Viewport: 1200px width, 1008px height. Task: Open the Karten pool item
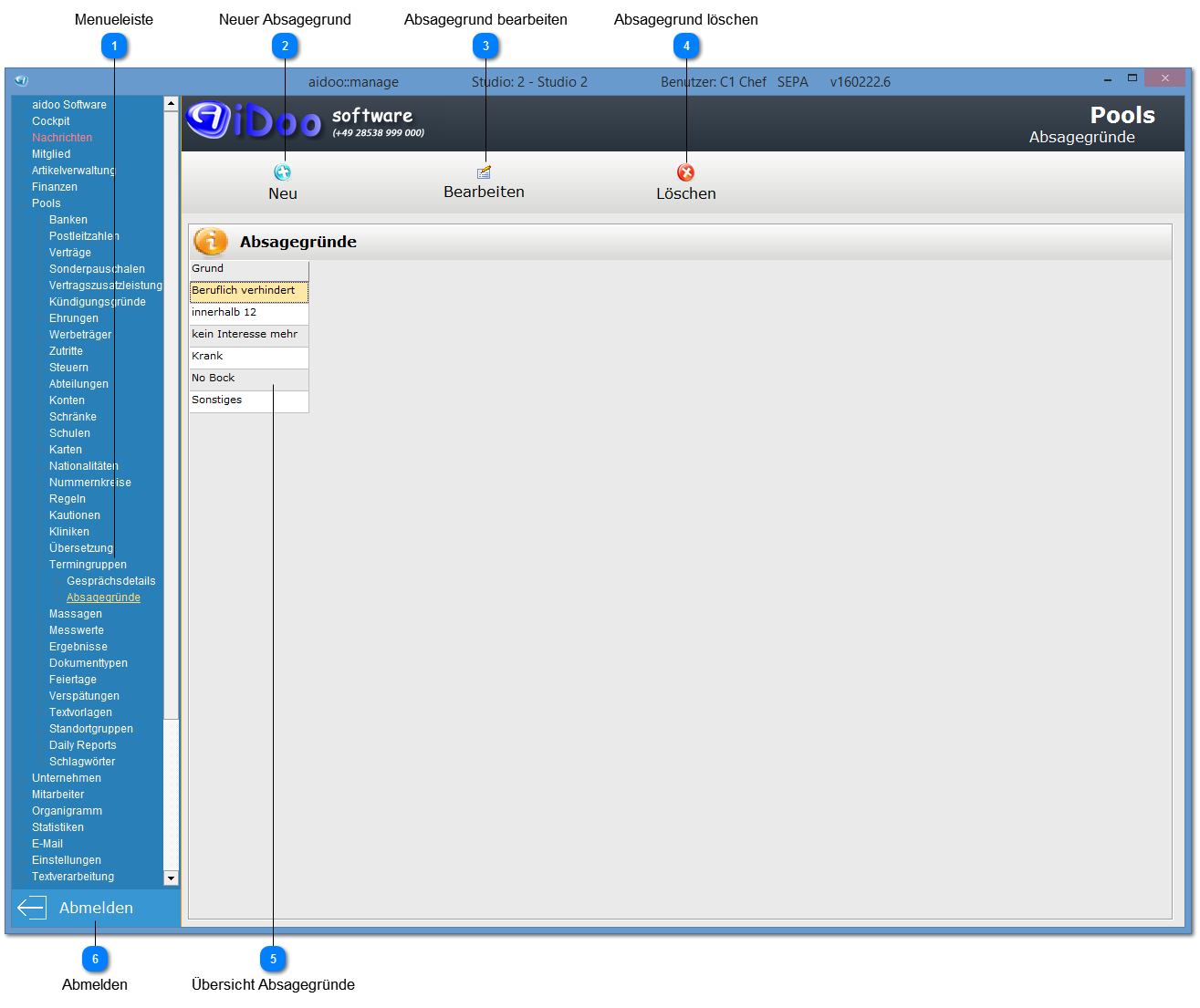click(x=66, y=450)
